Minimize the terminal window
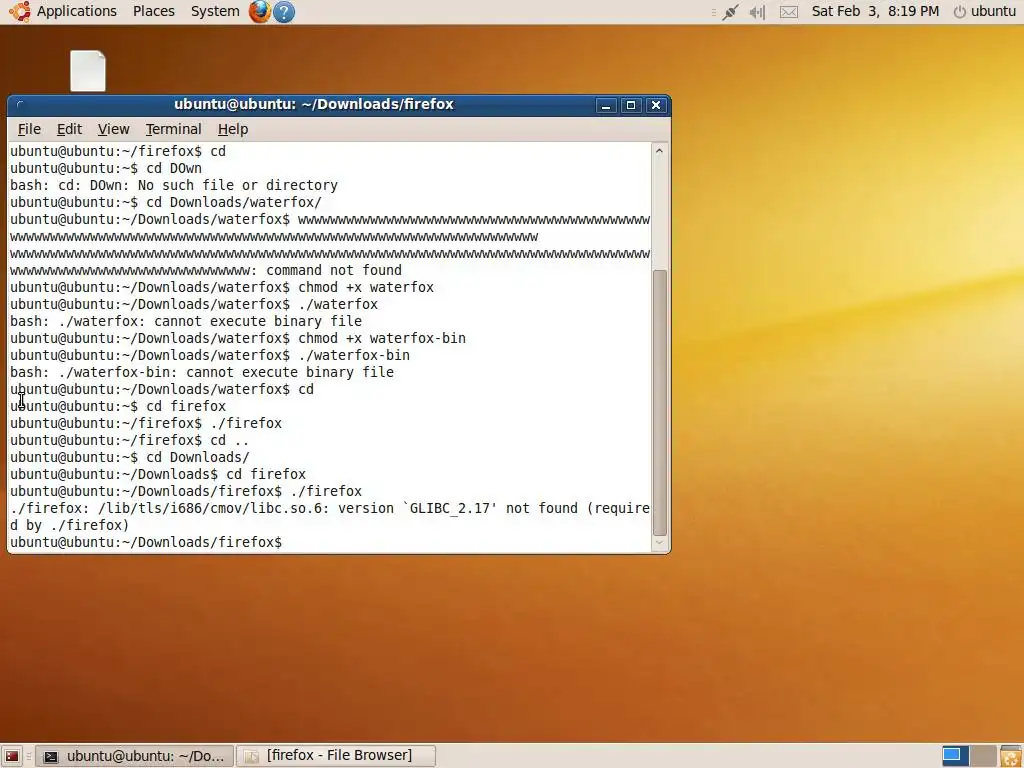 coord(606,105)
